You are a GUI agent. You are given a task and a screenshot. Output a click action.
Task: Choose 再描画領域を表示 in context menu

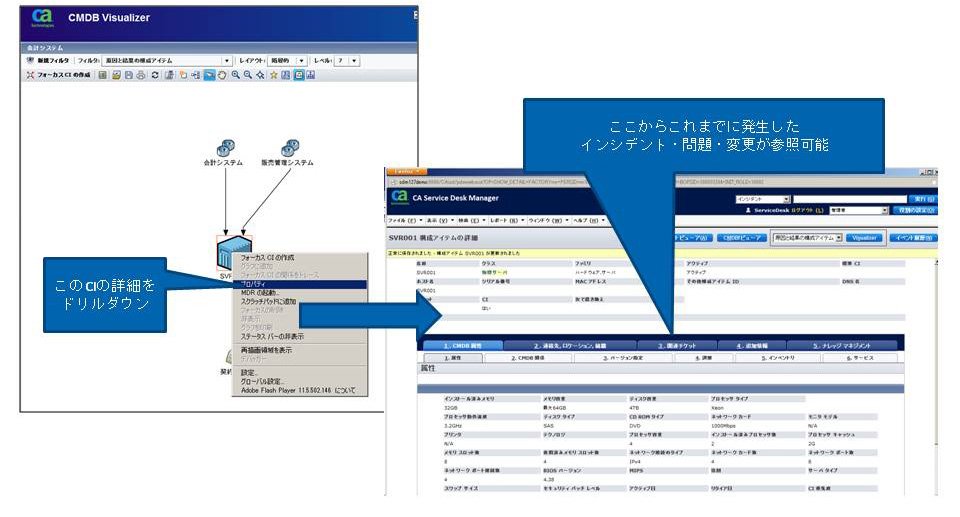(266, 350)
